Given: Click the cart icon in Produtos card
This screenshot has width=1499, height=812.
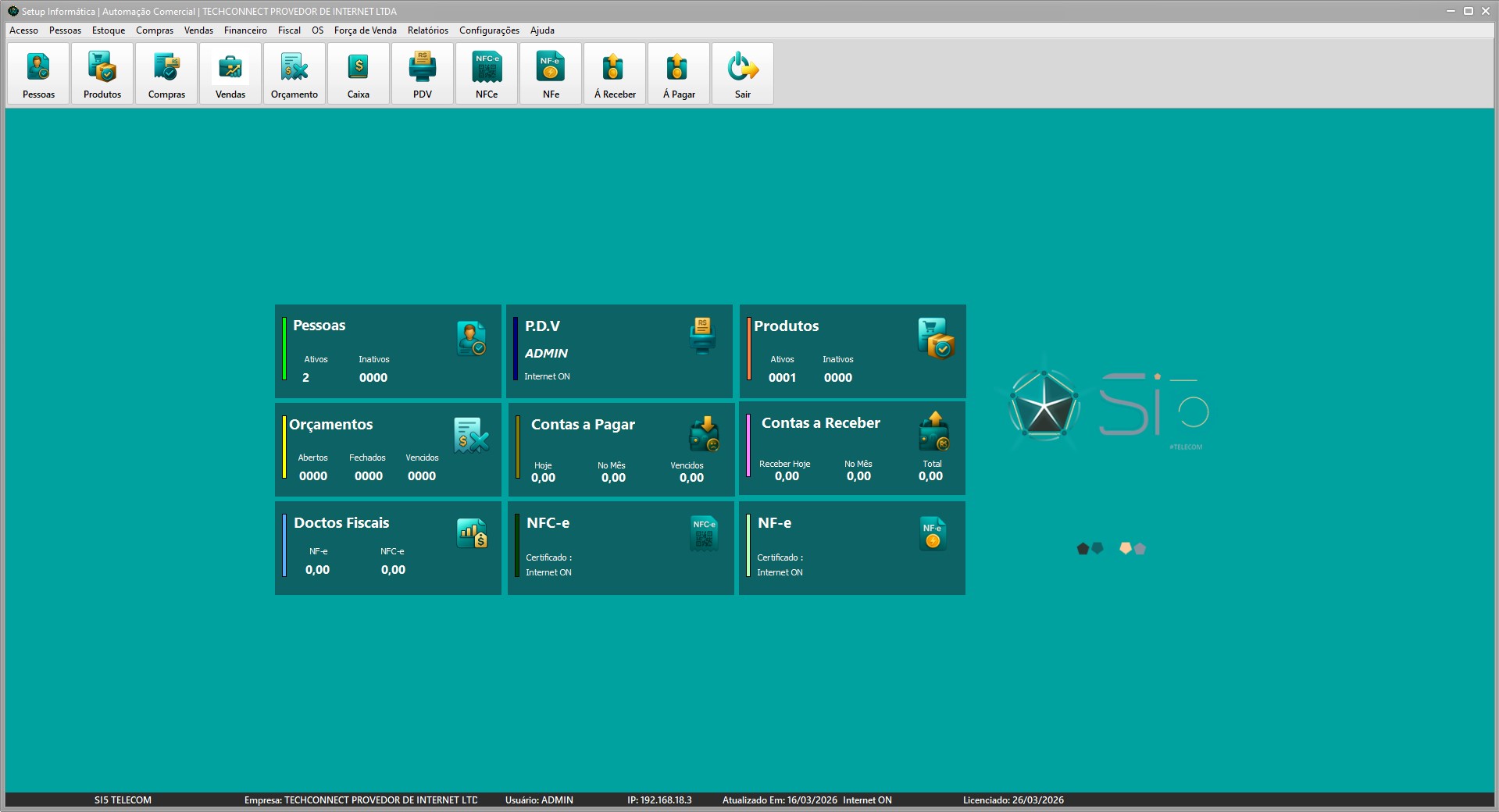Looking at the screenshot, I should pyautogui.click(x=936, y=338).
